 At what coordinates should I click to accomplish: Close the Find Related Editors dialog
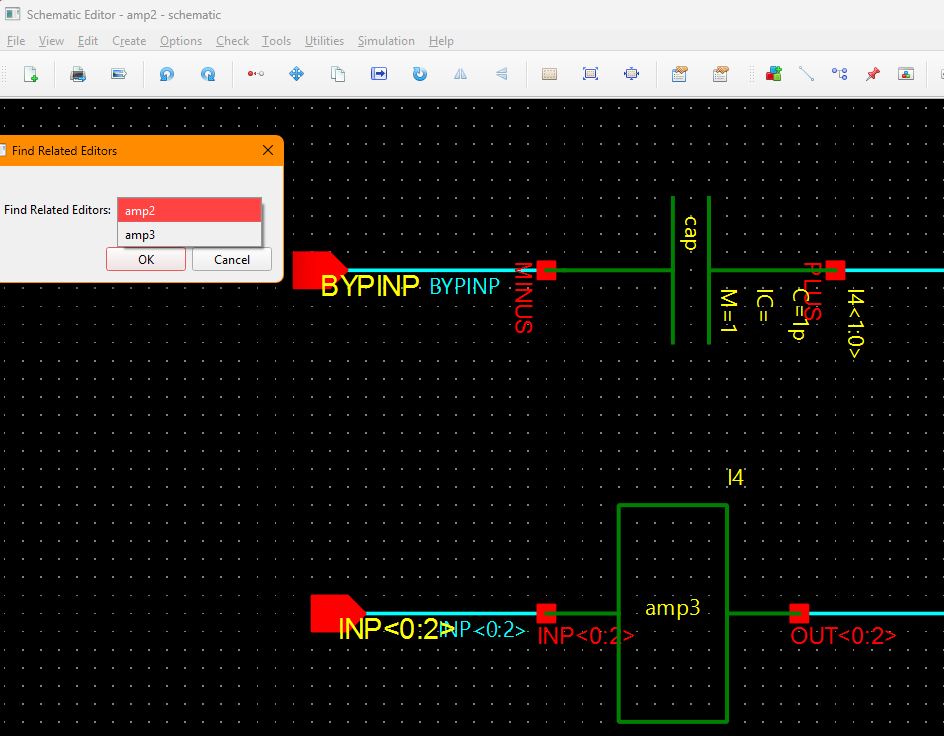pos(267,151)
